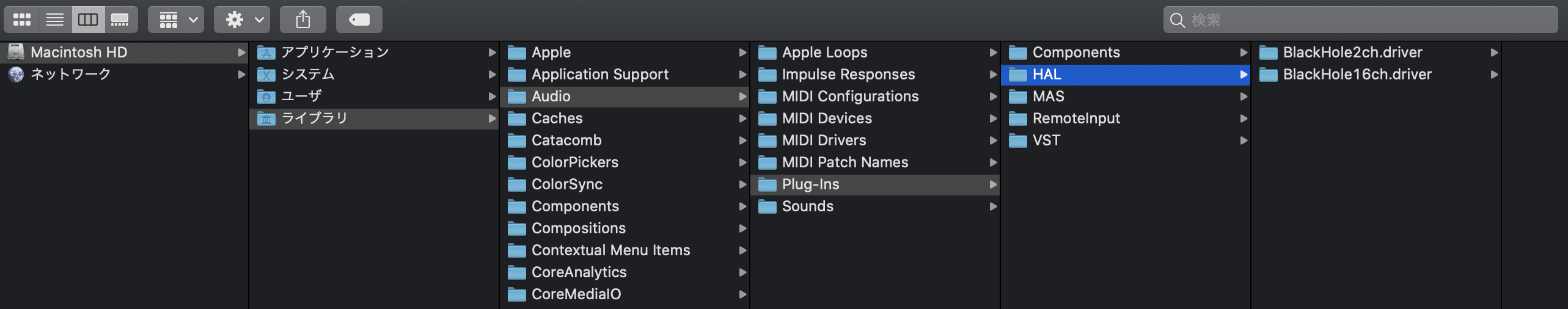Open the Sounds folder

[875, 206]
